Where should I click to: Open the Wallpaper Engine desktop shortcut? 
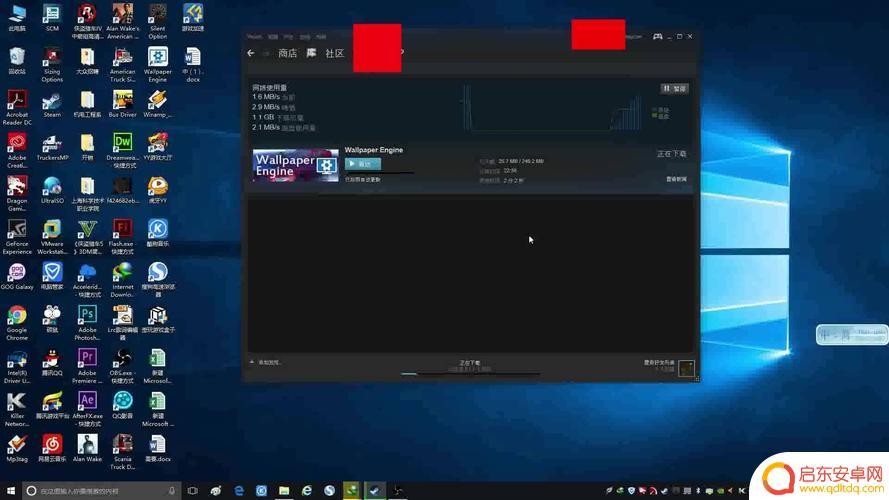pos(158,64)
